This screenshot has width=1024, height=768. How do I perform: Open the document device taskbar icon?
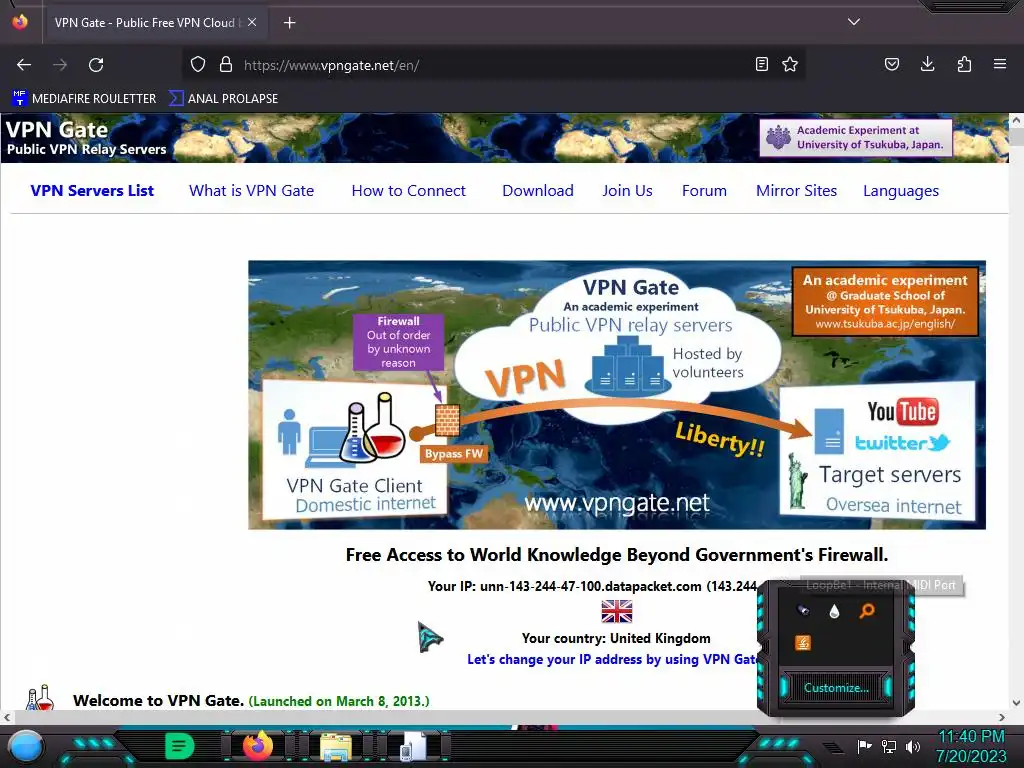pos(413,747)
